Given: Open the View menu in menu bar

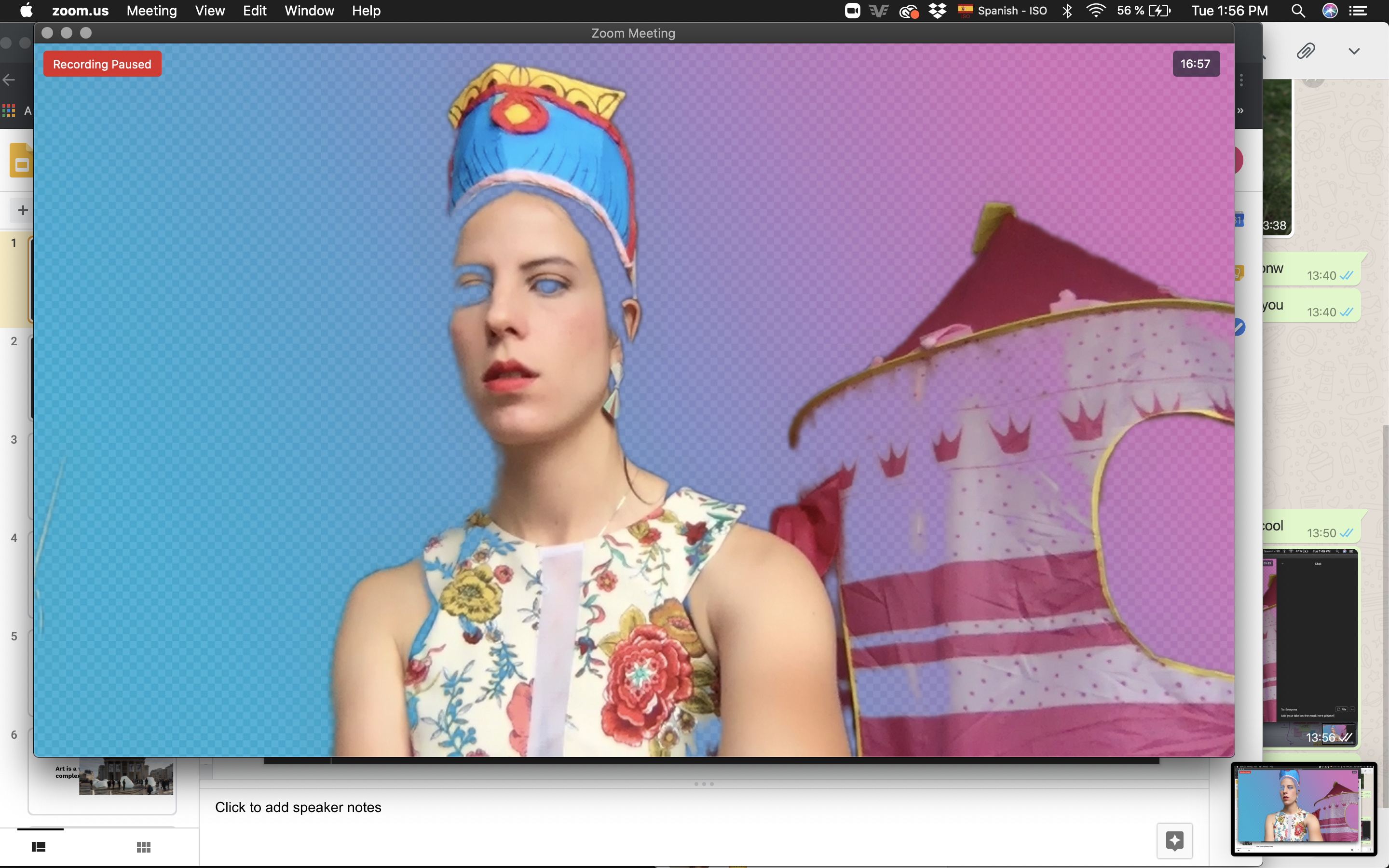Looking at the screenshot, I should [x=209, y=11].
